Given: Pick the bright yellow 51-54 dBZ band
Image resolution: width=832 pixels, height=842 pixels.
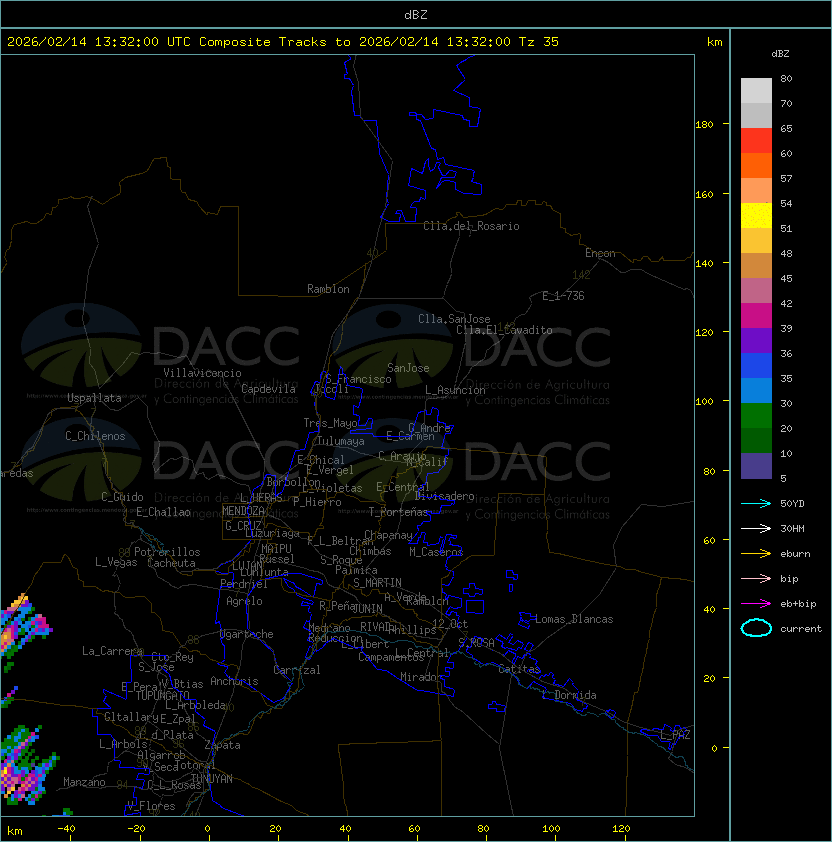Looking at the screenshot, I should click(756, 216).
